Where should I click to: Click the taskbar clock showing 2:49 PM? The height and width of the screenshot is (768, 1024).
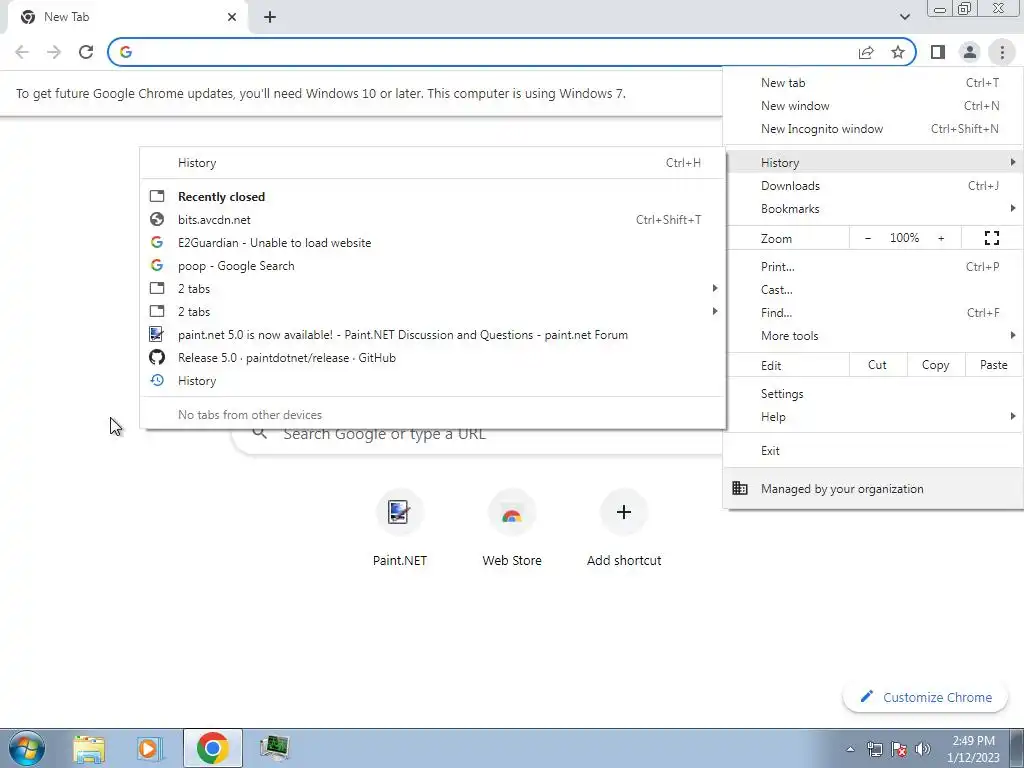tap(973, 749)
